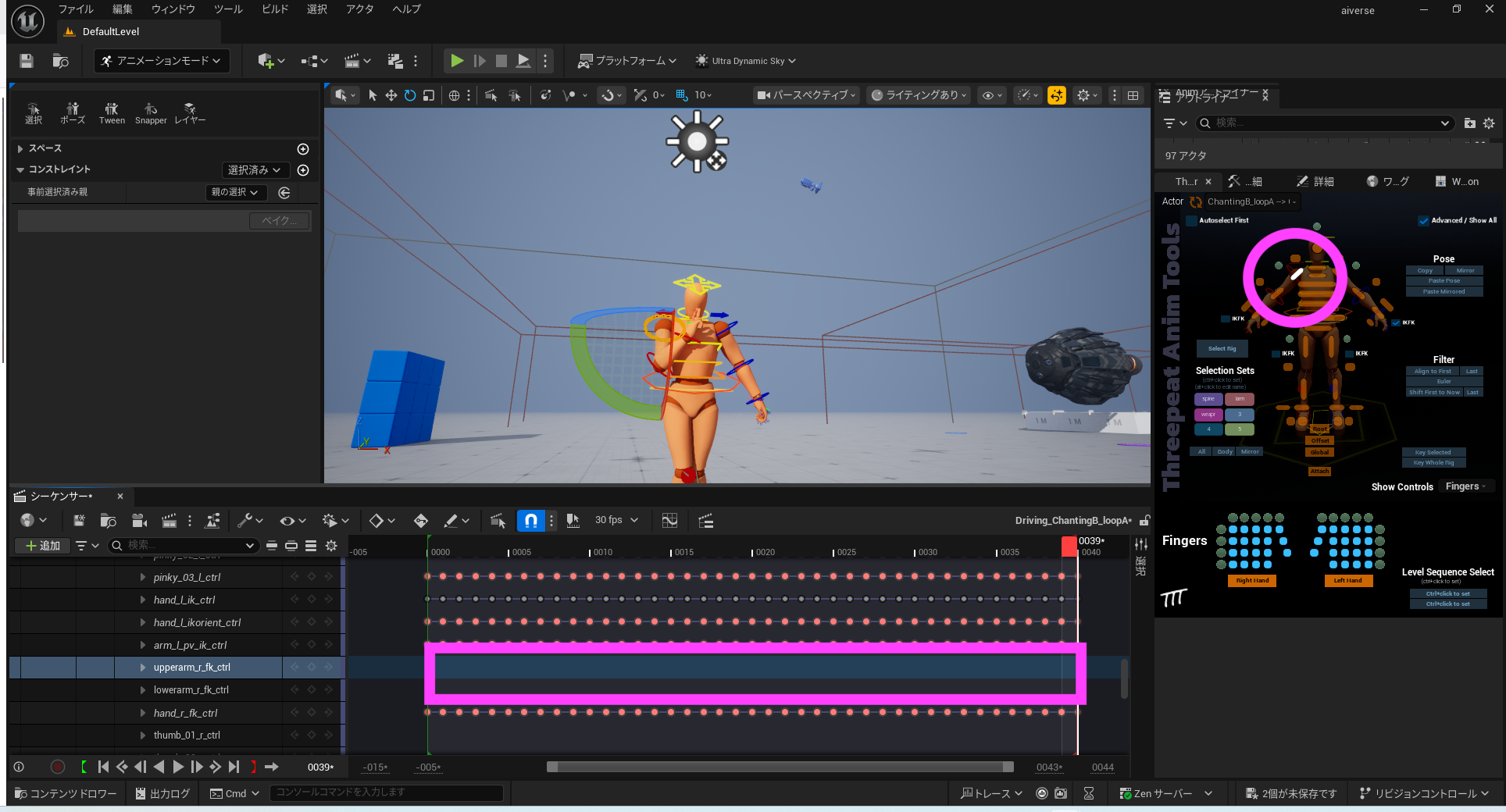Select the rotate transform tool in viewport

point(410,95)
